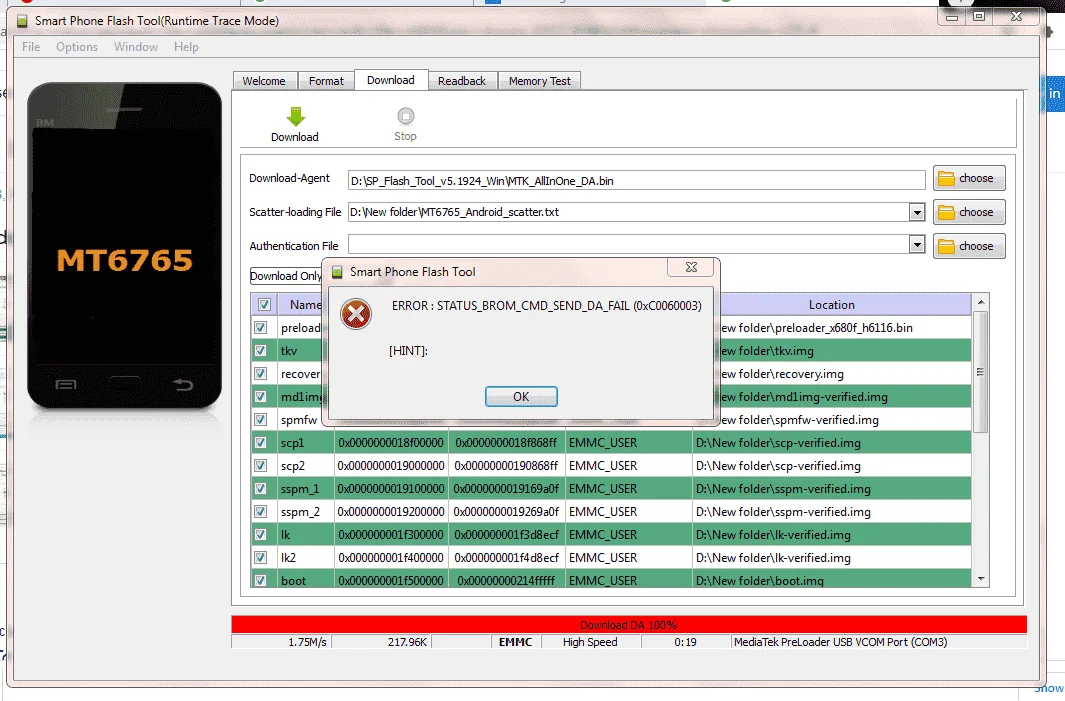Switch to the Readback tab
The height and width of the screenshot is (701, 1065).
(x=462, y=81)
